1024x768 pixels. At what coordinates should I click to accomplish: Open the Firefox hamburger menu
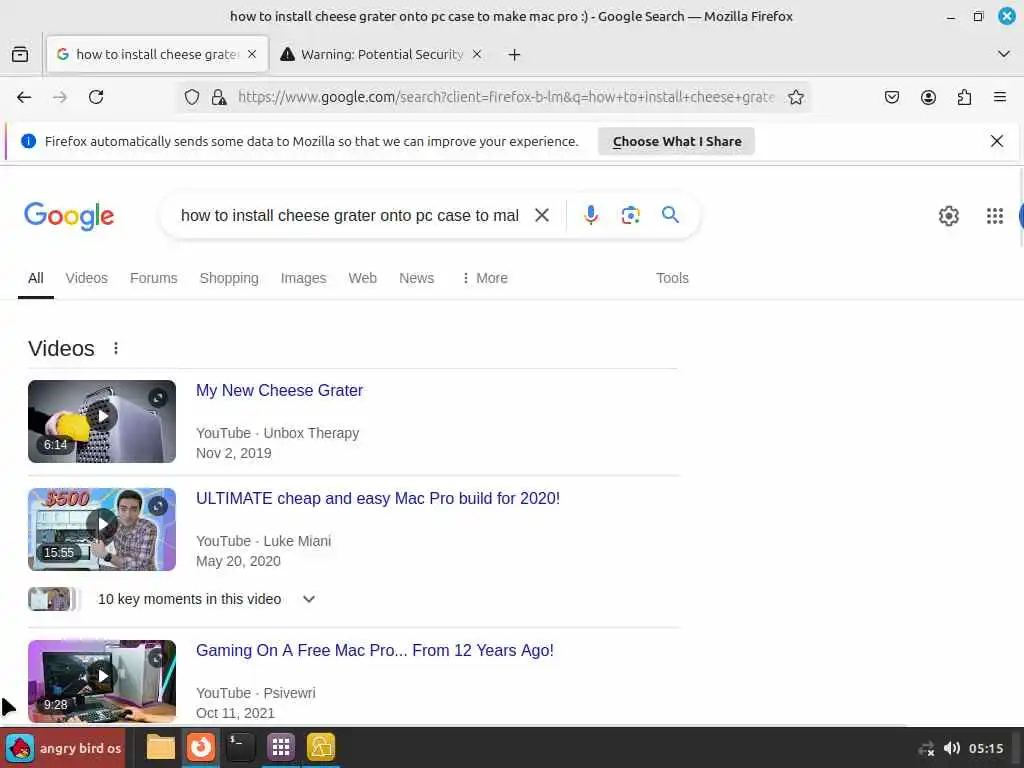[x=999, y=97]
